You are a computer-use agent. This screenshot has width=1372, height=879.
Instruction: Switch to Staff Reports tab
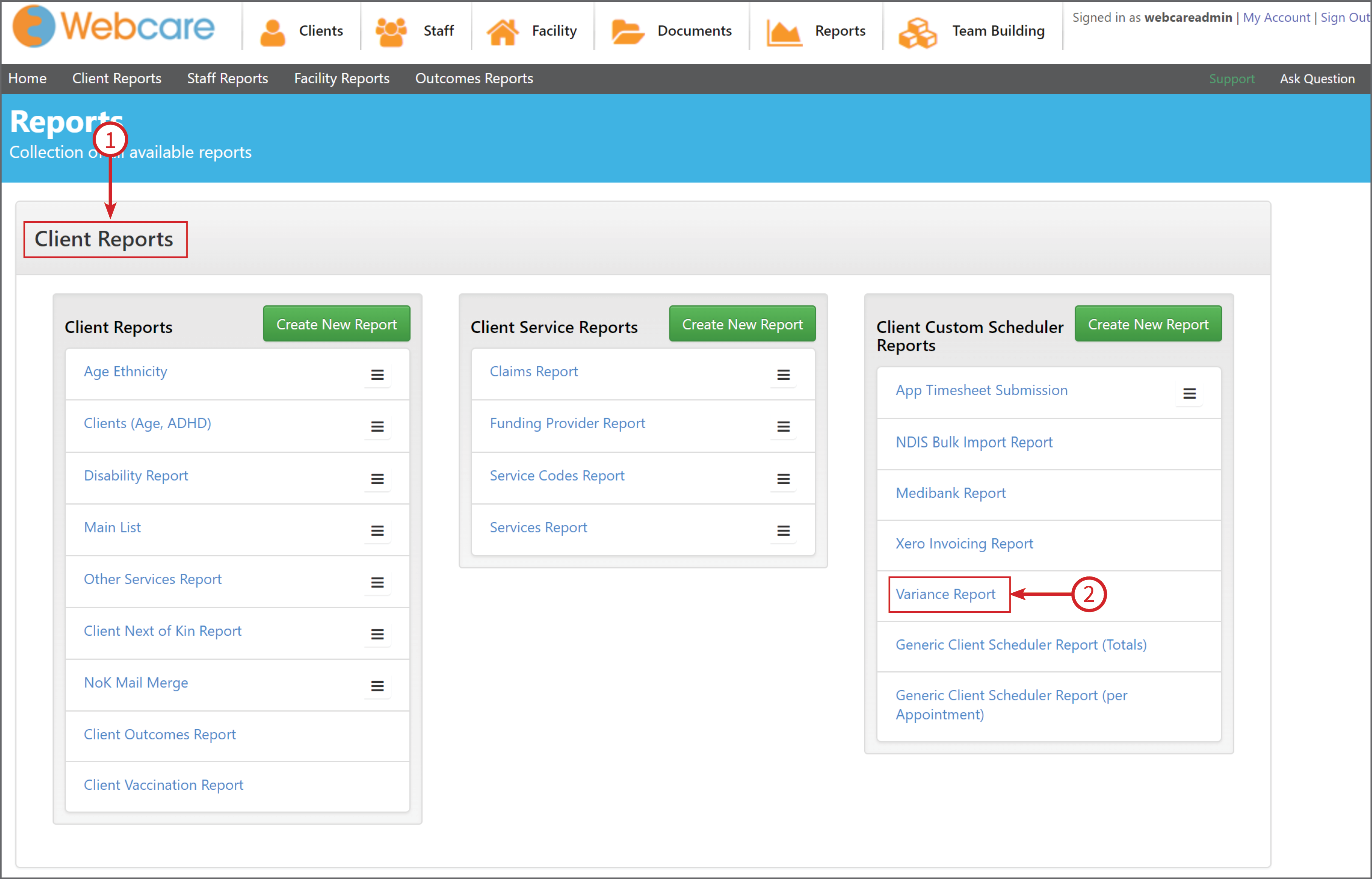pos(227,78)
